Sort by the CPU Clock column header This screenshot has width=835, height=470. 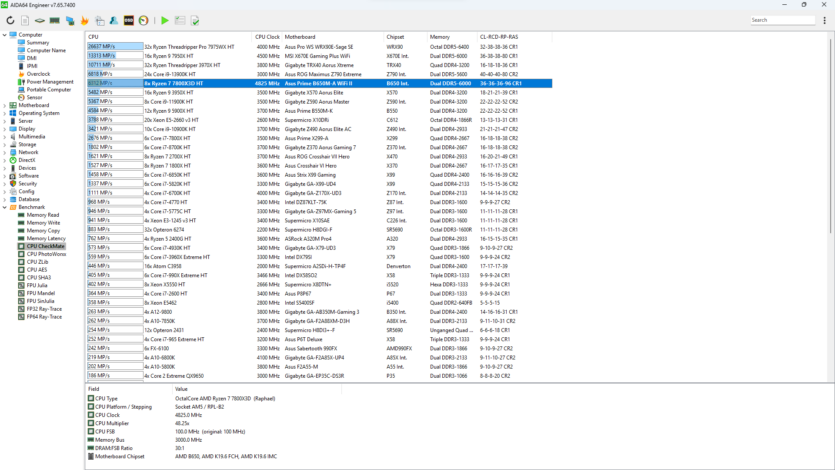point(267,37)
